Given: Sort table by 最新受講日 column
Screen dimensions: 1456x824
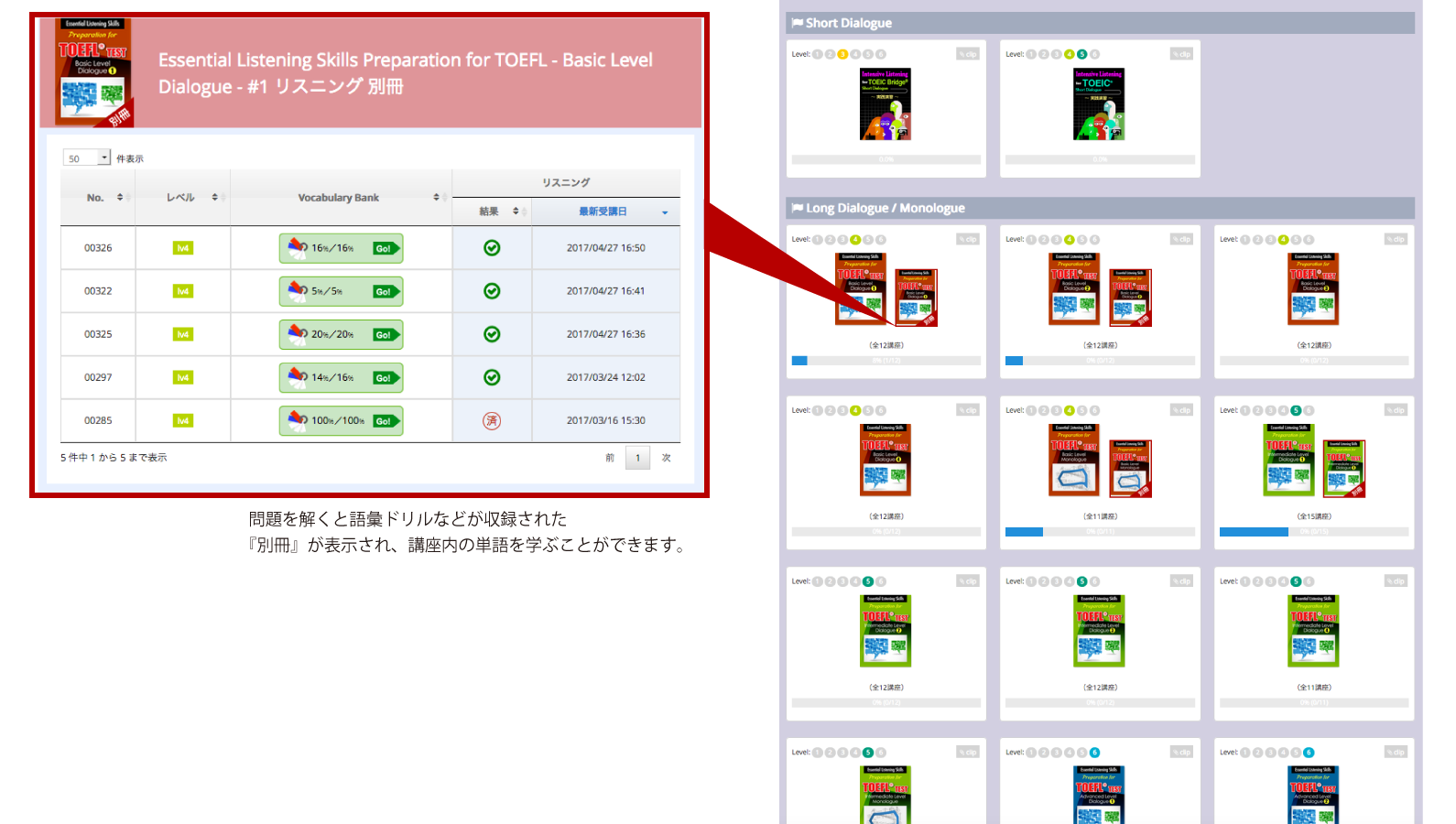Looking at the screenshot, I should tap(606, 211).
